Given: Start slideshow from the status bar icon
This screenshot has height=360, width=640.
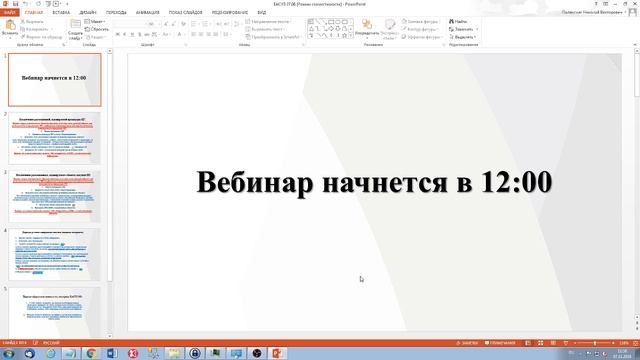Looking at the screenshot, I should [x=566, y=343].
